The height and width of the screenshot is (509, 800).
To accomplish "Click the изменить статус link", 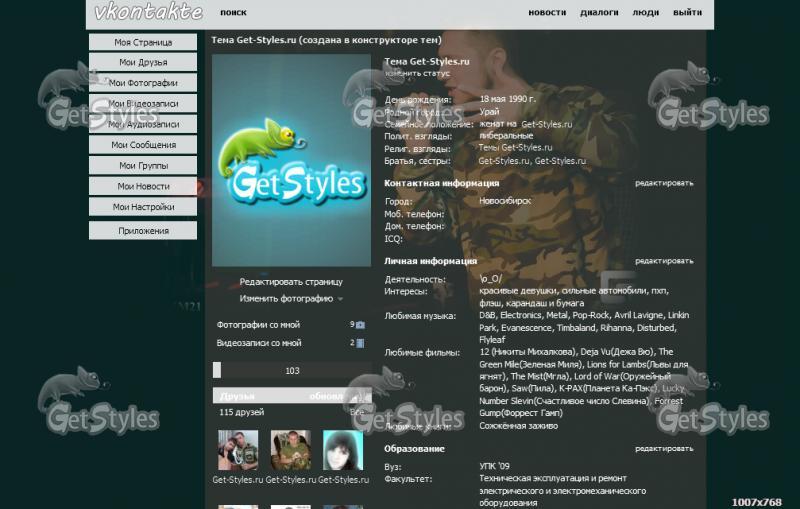I will point(417,74).
